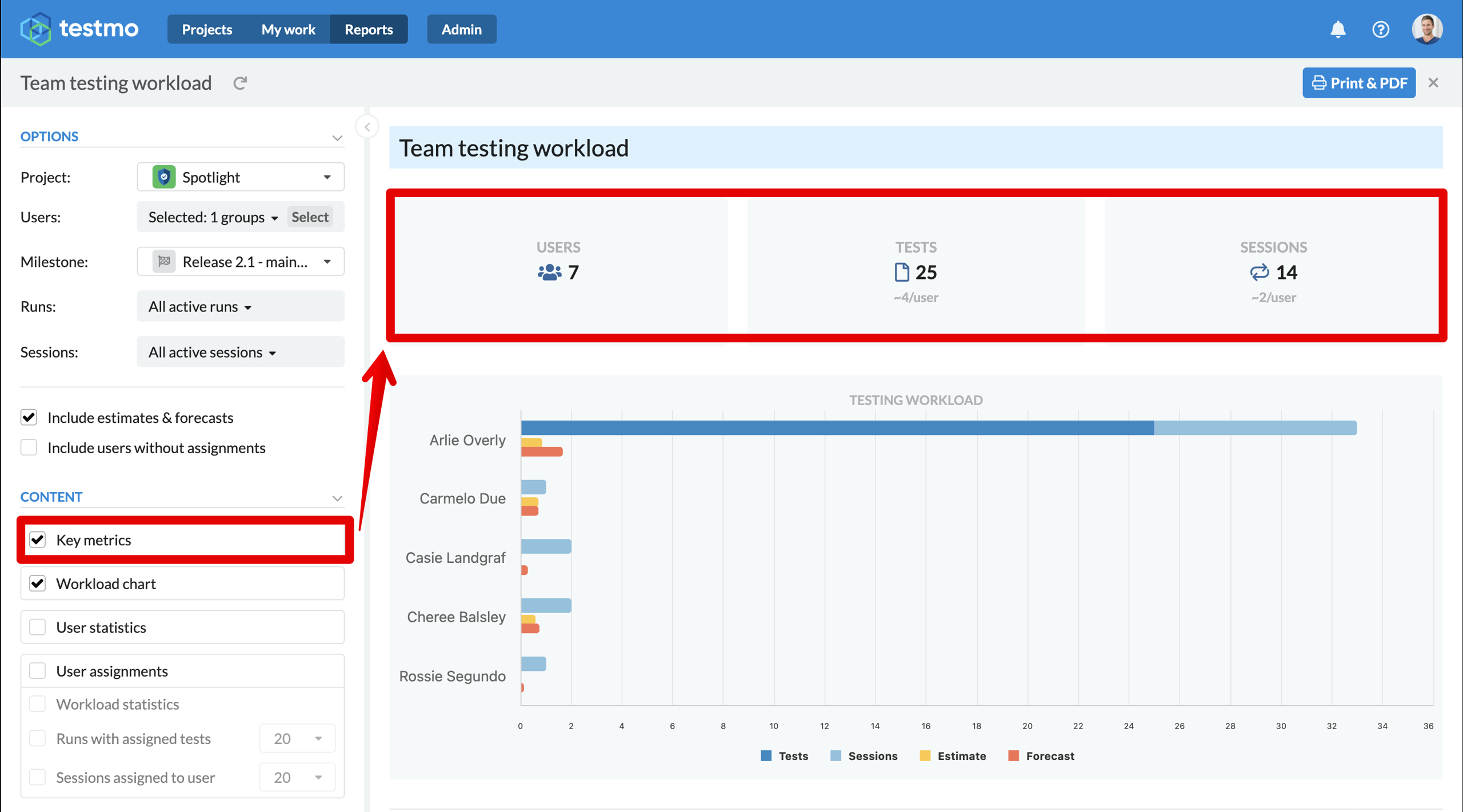Click the '~4/user' tests average text

point(916,298)
